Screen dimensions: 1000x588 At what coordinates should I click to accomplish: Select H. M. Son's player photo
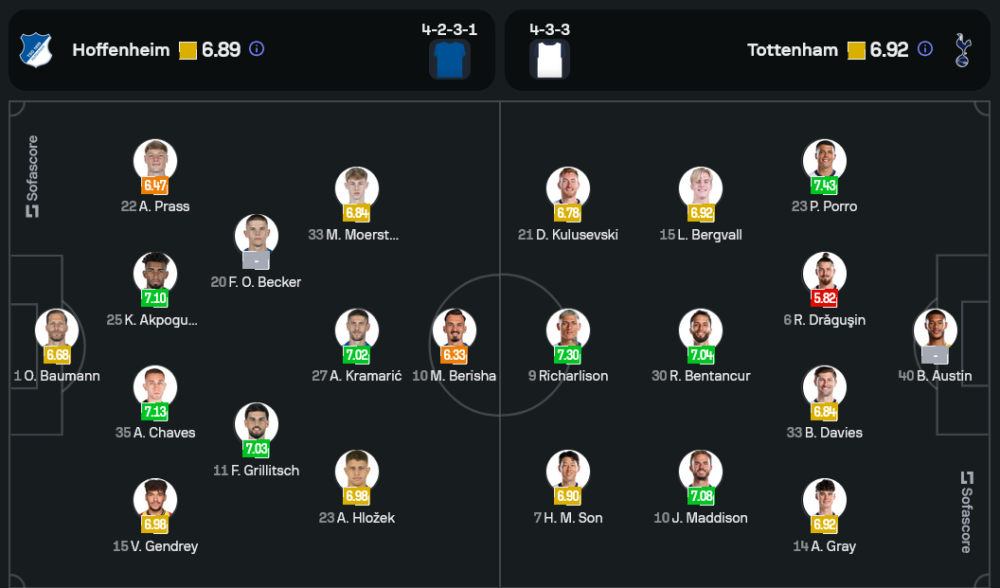(x=568, y=471)
